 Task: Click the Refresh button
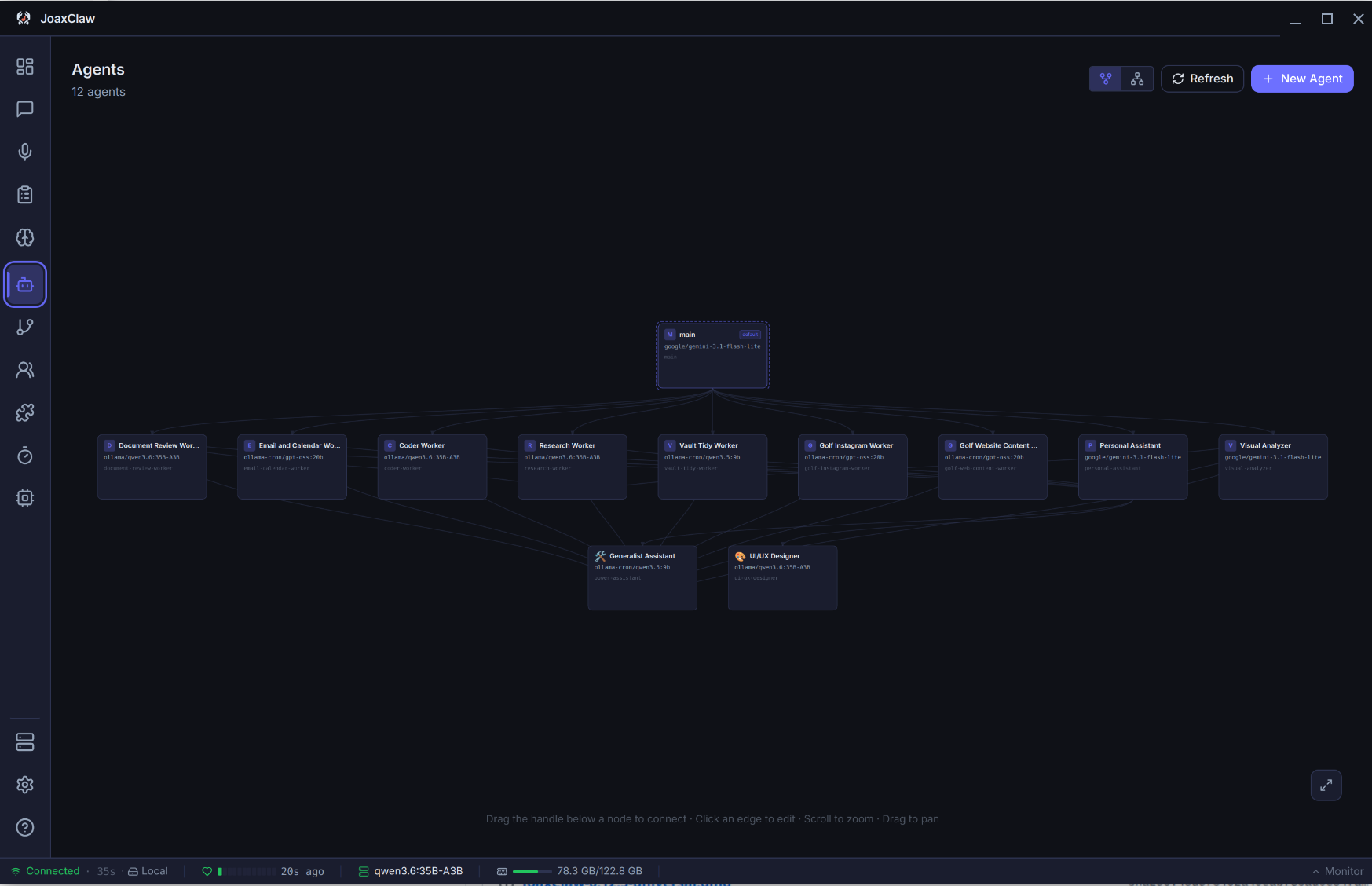[1202, 79]
